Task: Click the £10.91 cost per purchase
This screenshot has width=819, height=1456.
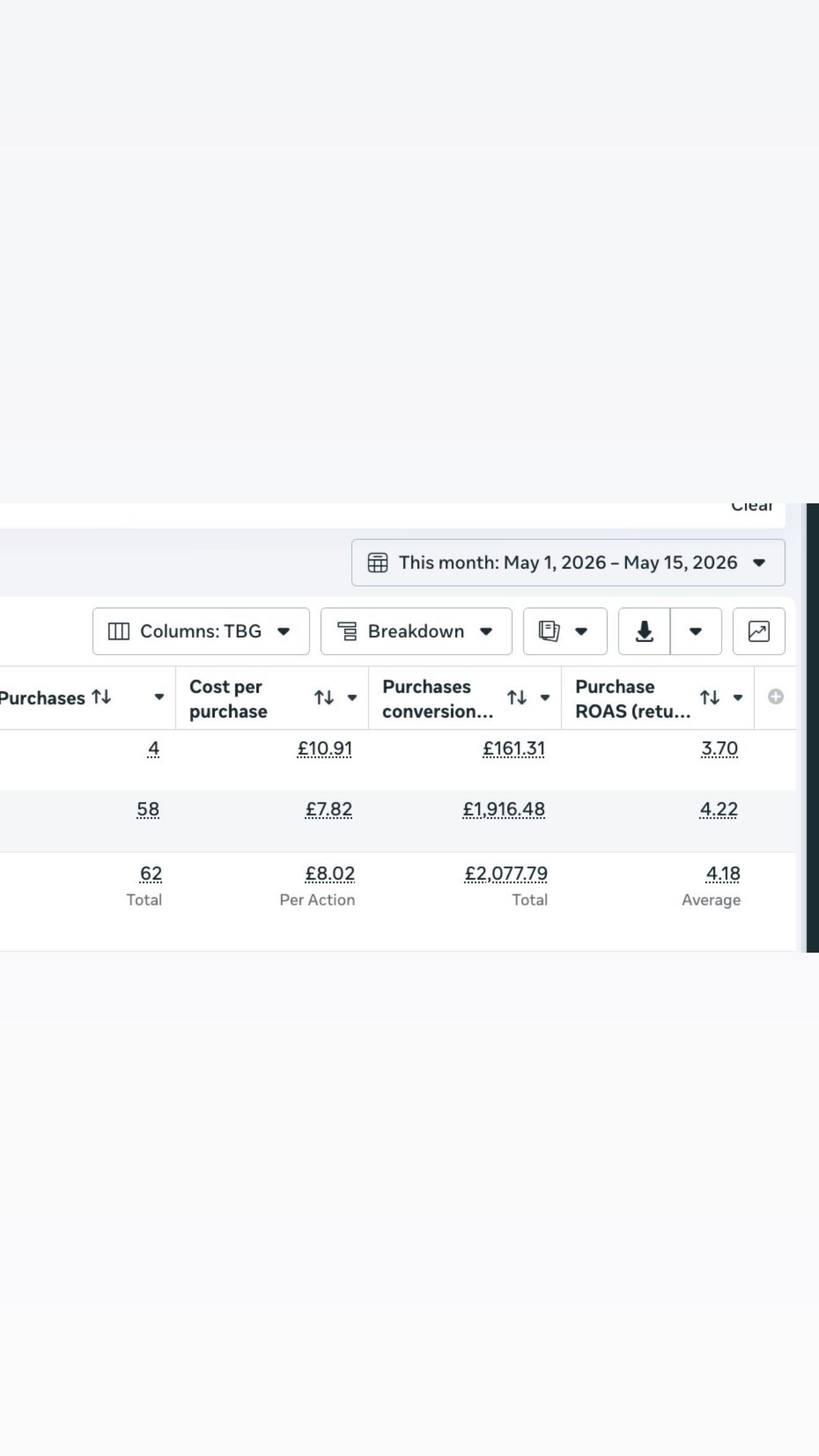Action: (324, 748)
